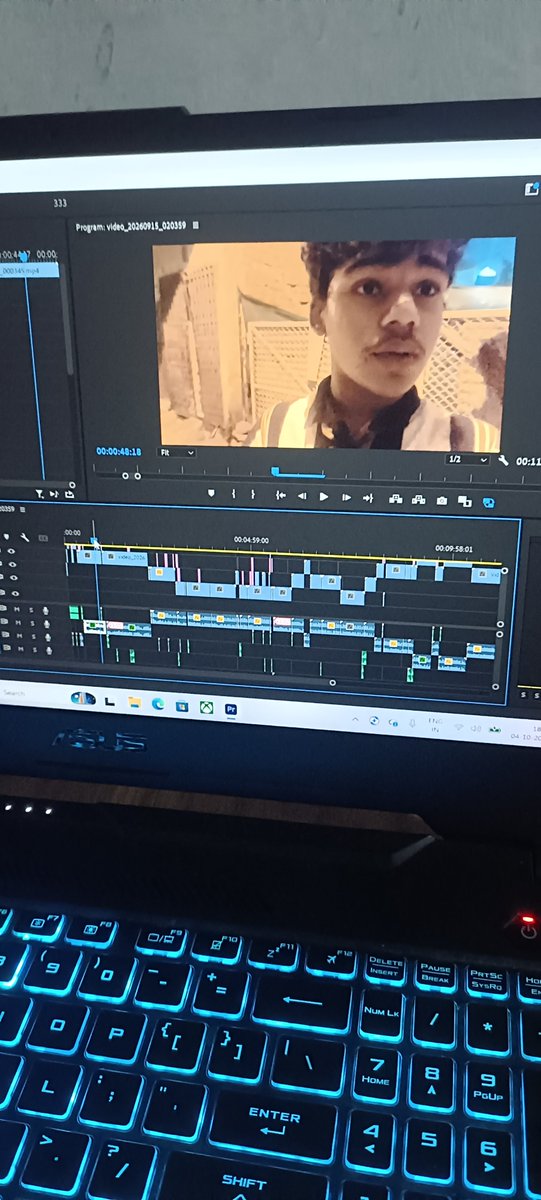Image resolution: width=541 pixels, height=1200 pixels.
Task: Open the 1/2 playback resolution dropdown
Action: [467, 459]
